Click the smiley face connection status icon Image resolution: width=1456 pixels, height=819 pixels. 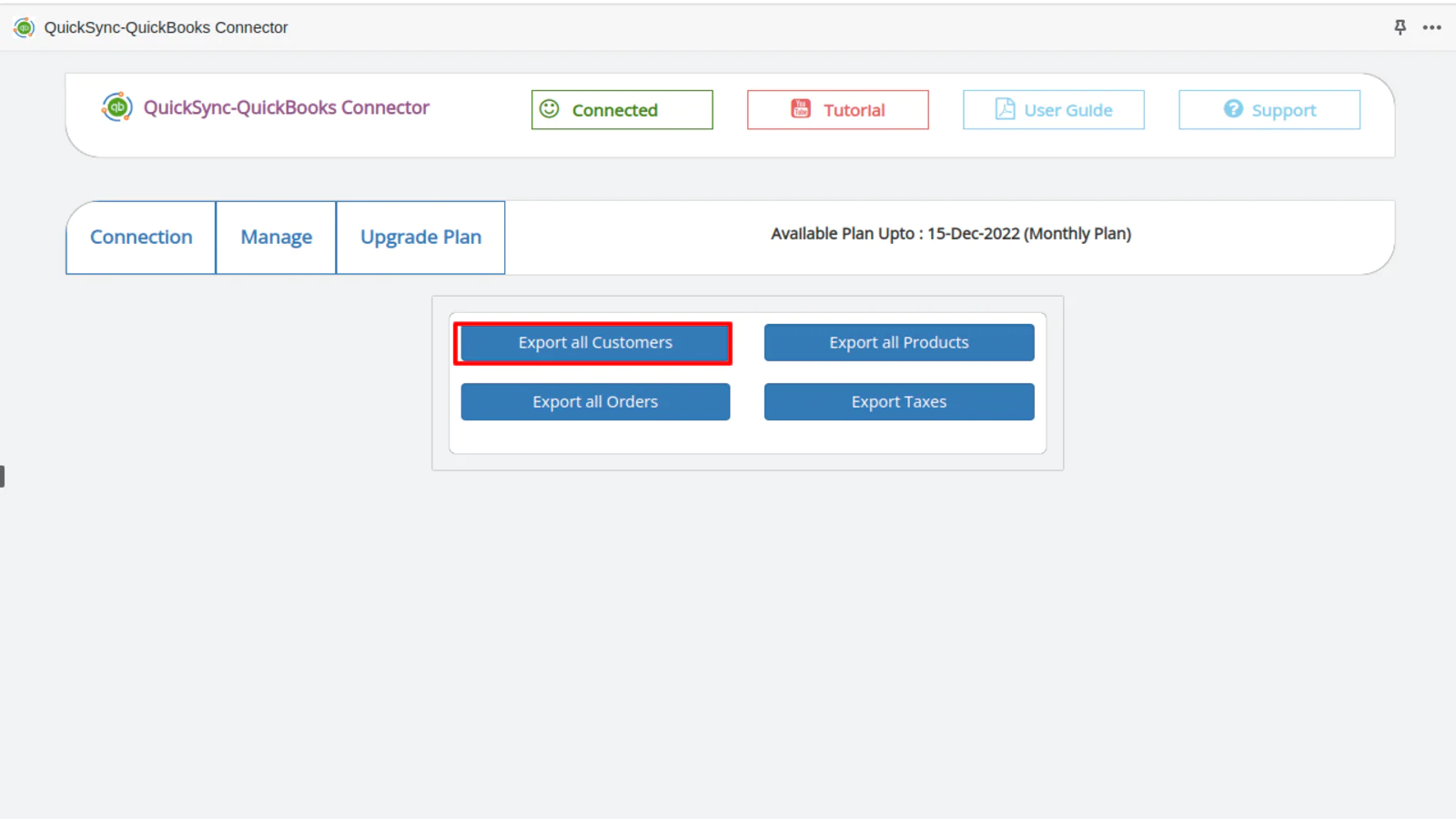550,109
